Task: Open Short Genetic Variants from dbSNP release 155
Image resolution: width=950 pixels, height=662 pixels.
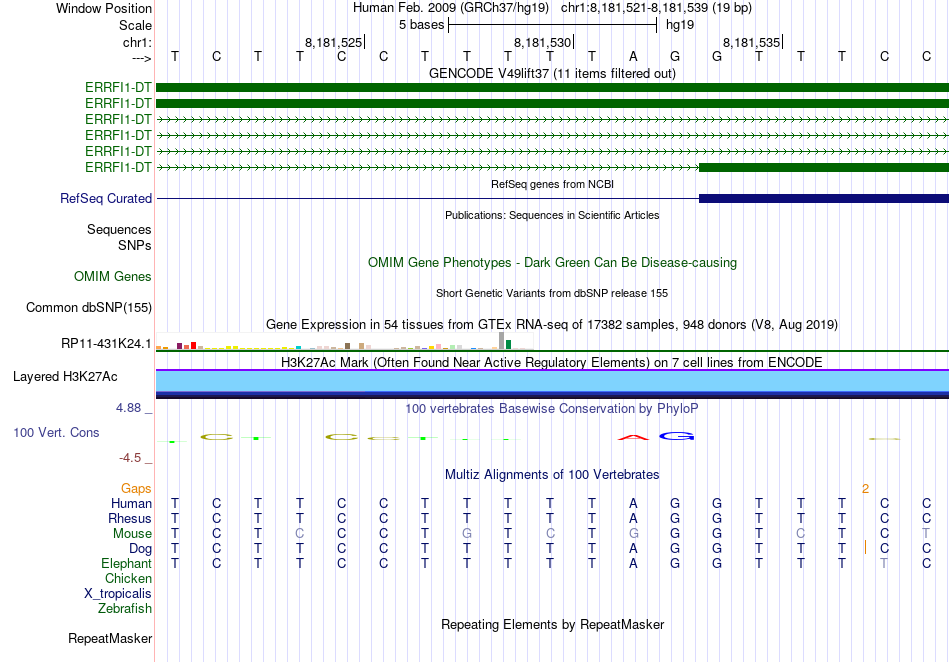Action: 552,293
